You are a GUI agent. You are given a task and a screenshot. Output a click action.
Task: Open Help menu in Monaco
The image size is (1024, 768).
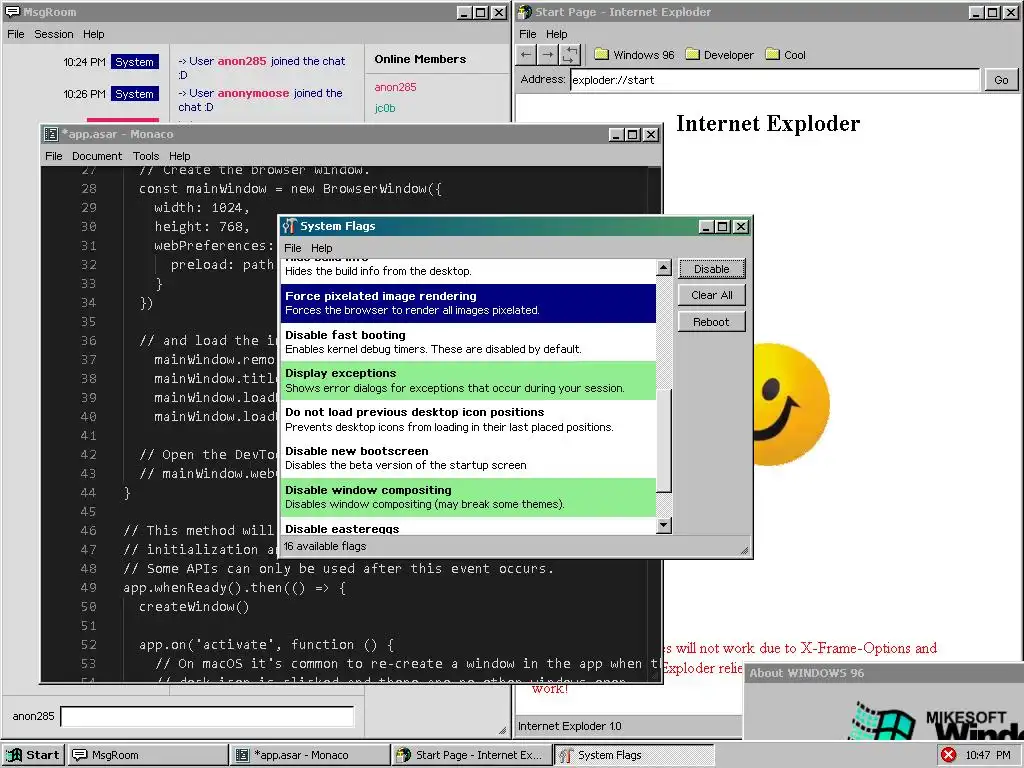click(180, 156)
